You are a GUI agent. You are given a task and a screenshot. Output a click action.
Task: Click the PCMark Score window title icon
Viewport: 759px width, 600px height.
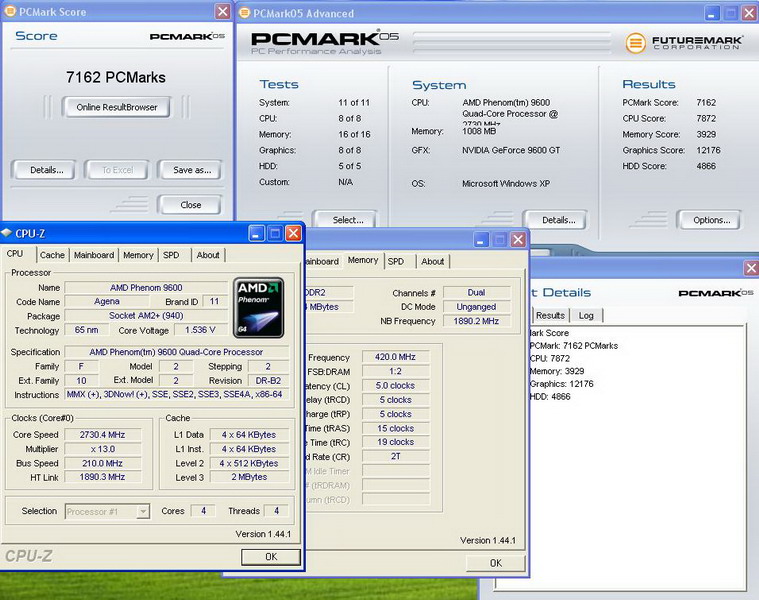(10, 11)
